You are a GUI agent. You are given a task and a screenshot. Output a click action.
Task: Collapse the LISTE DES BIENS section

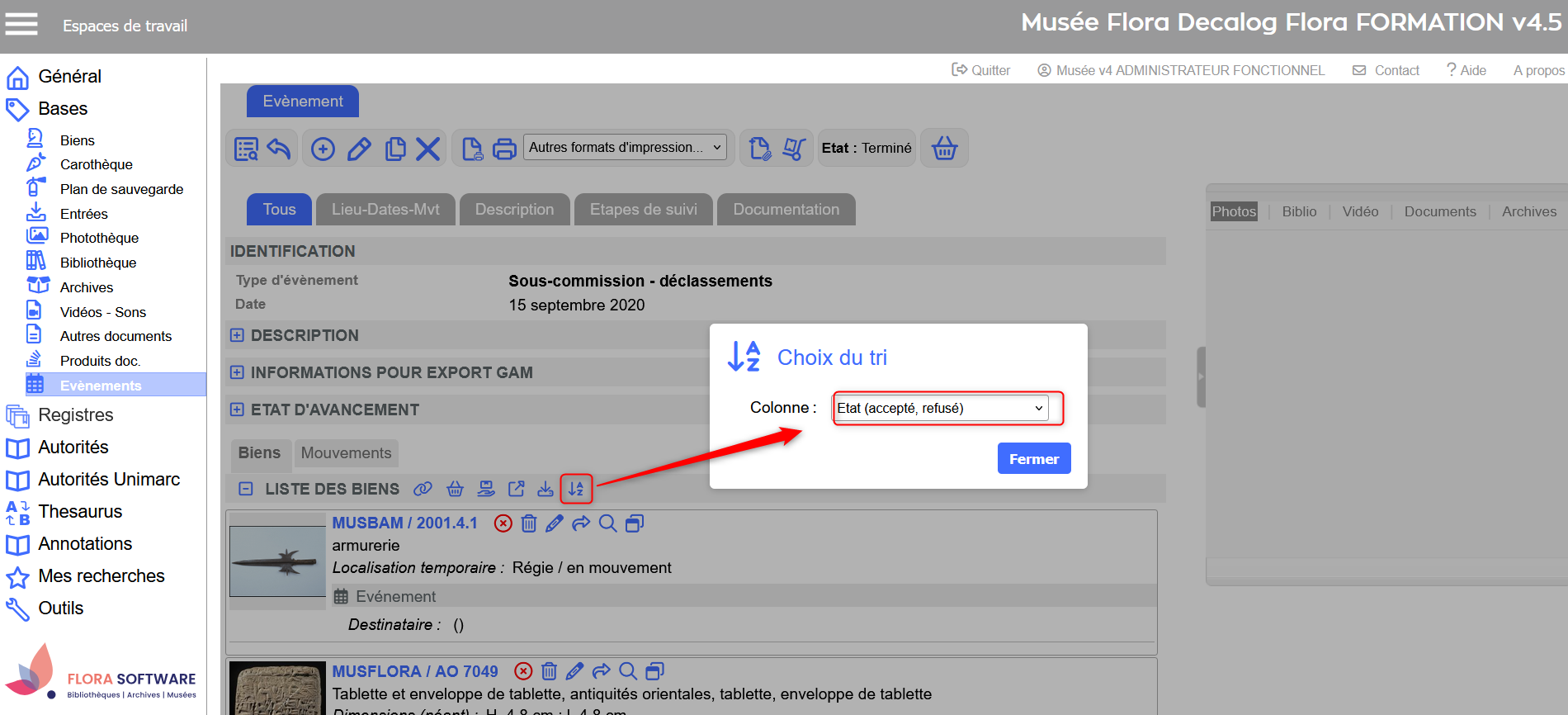pyautogui.click(x=245, y=489)
